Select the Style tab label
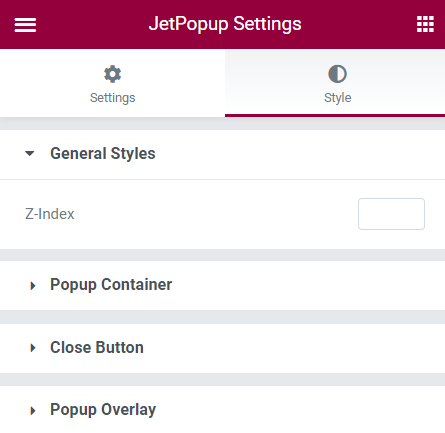 click(x=337, y=98)
